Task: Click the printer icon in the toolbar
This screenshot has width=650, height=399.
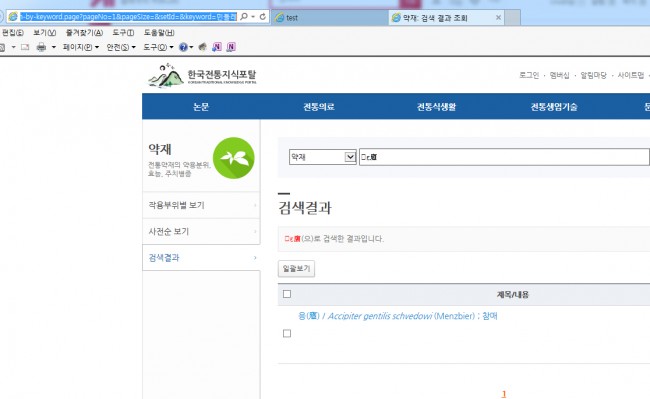Action: pos(41,47)
